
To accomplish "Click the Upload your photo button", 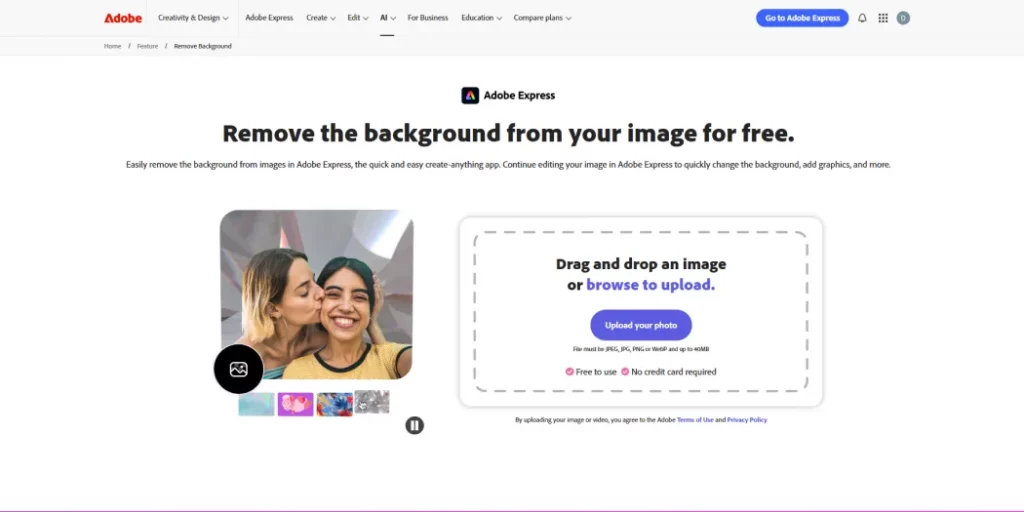I will [641, 325].
